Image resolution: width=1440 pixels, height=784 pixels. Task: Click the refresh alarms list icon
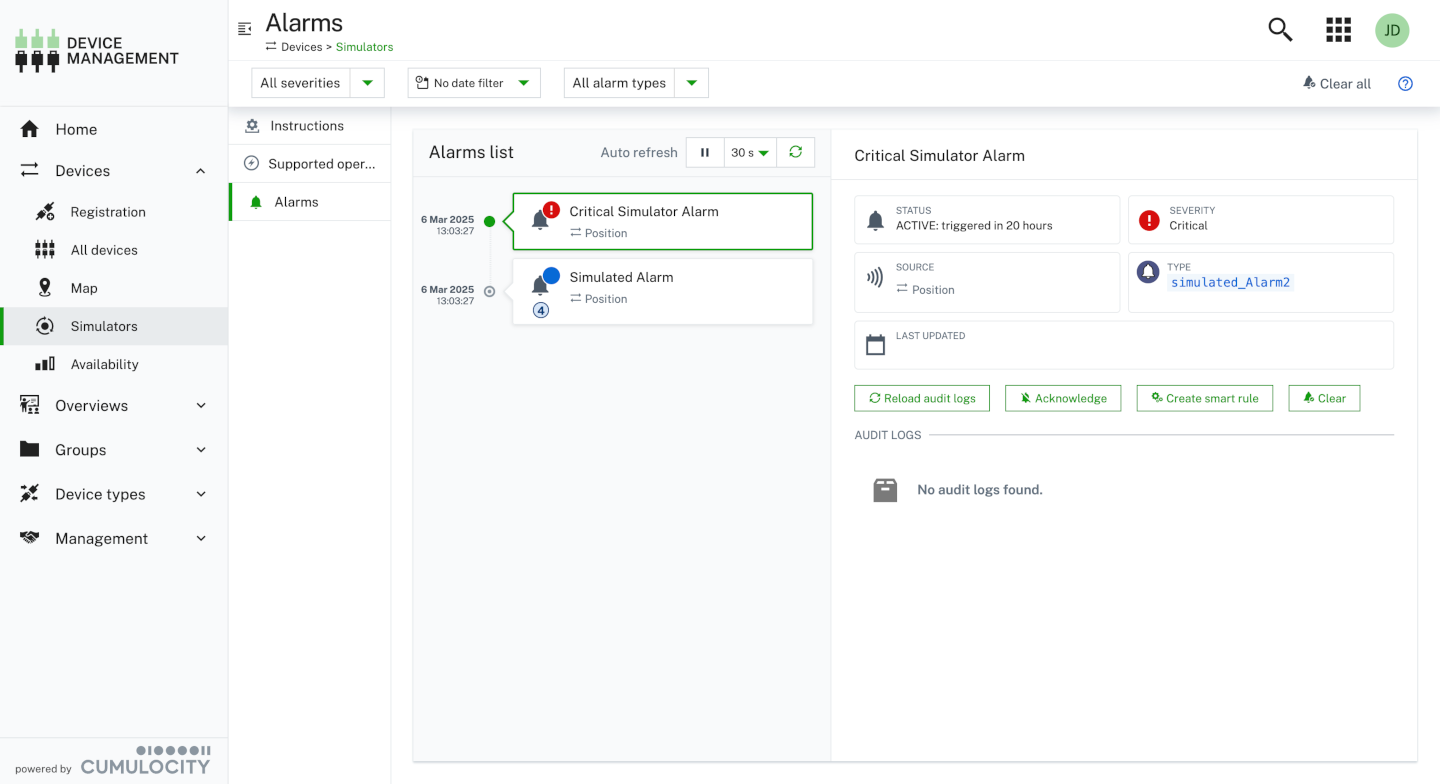pyautogui.click(x=795, y=152)
